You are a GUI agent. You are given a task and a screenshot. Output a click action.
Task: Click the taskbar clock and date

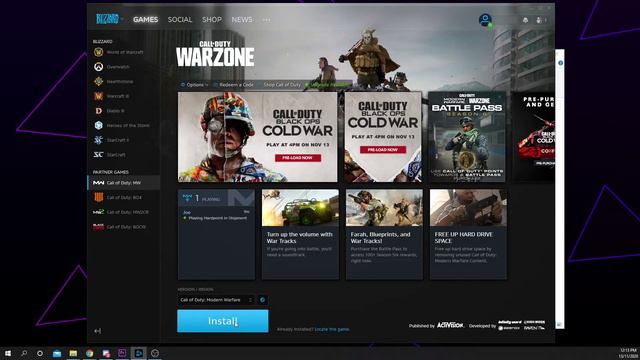628,353
